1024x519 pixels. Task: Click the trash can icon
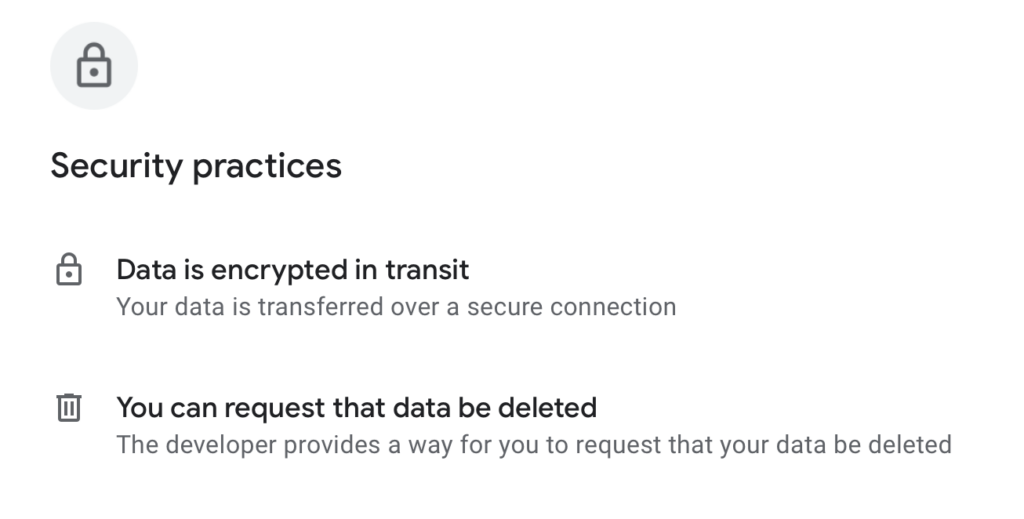[68, 408]
